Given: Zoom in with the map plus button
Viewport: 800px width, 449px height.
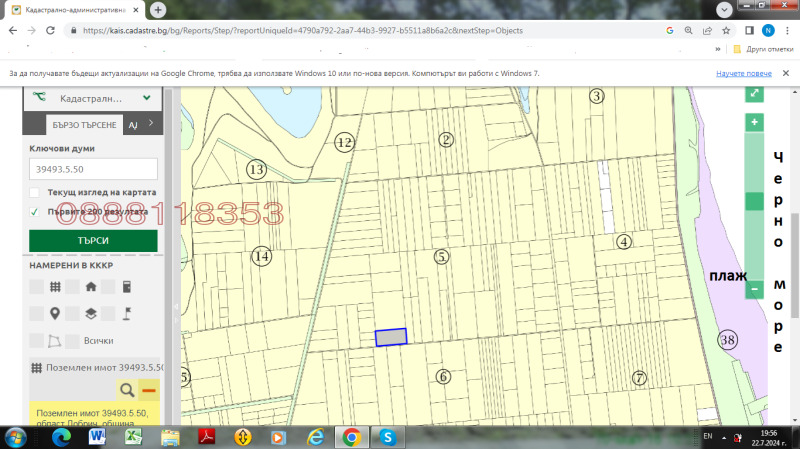Looking at the screenshot, I should [x=755, y=122].
